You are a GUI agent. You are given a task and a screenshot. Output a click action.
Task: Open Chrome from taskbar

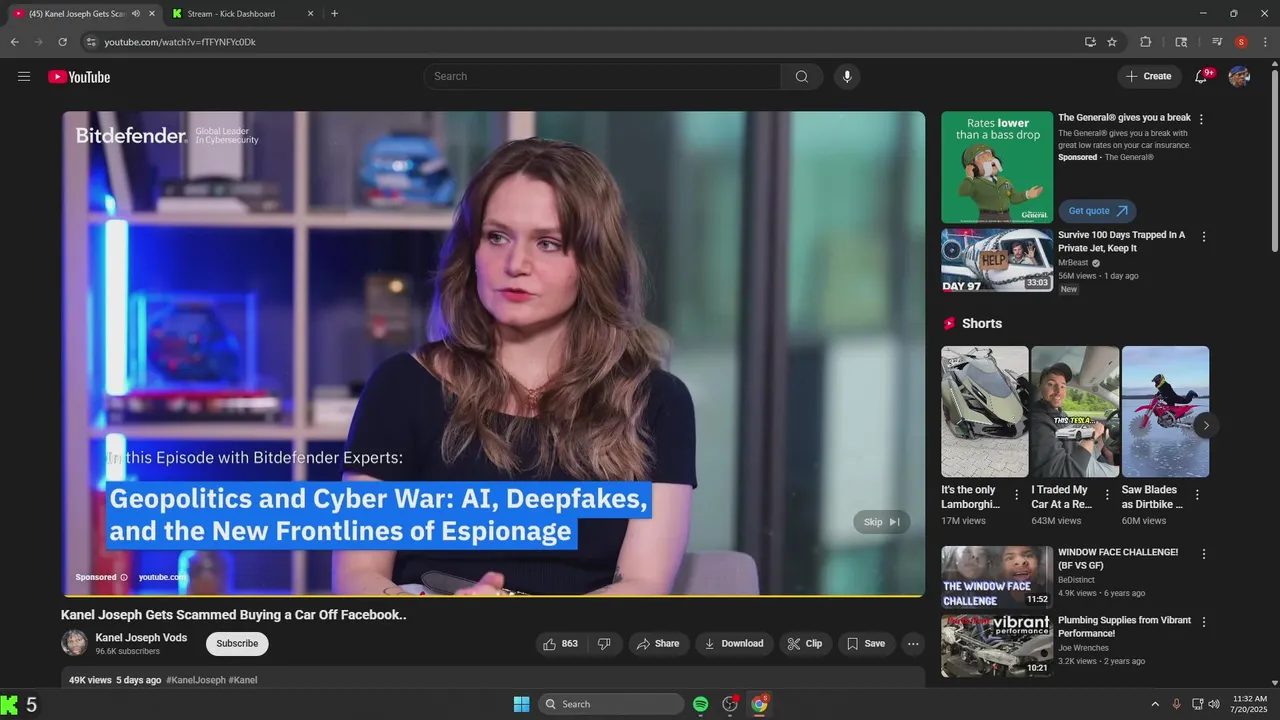(x=760, y=704)
